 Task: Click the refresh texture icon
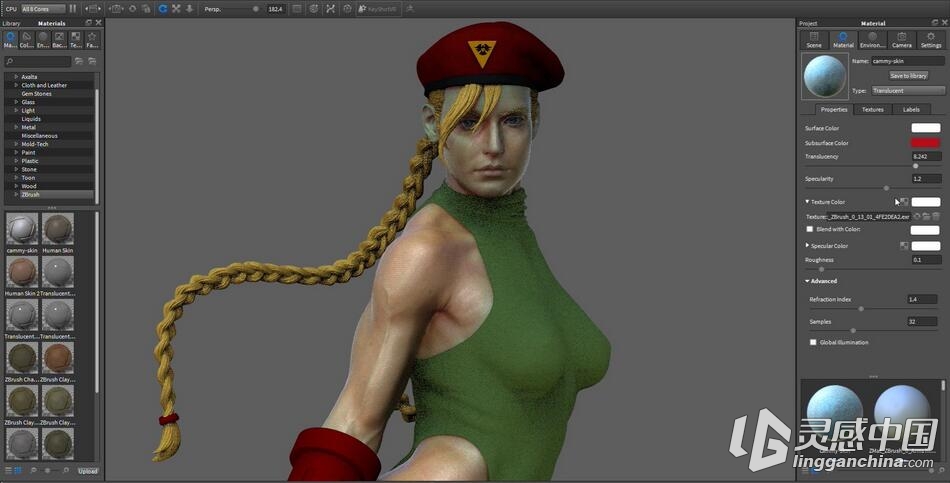[917, 216]
